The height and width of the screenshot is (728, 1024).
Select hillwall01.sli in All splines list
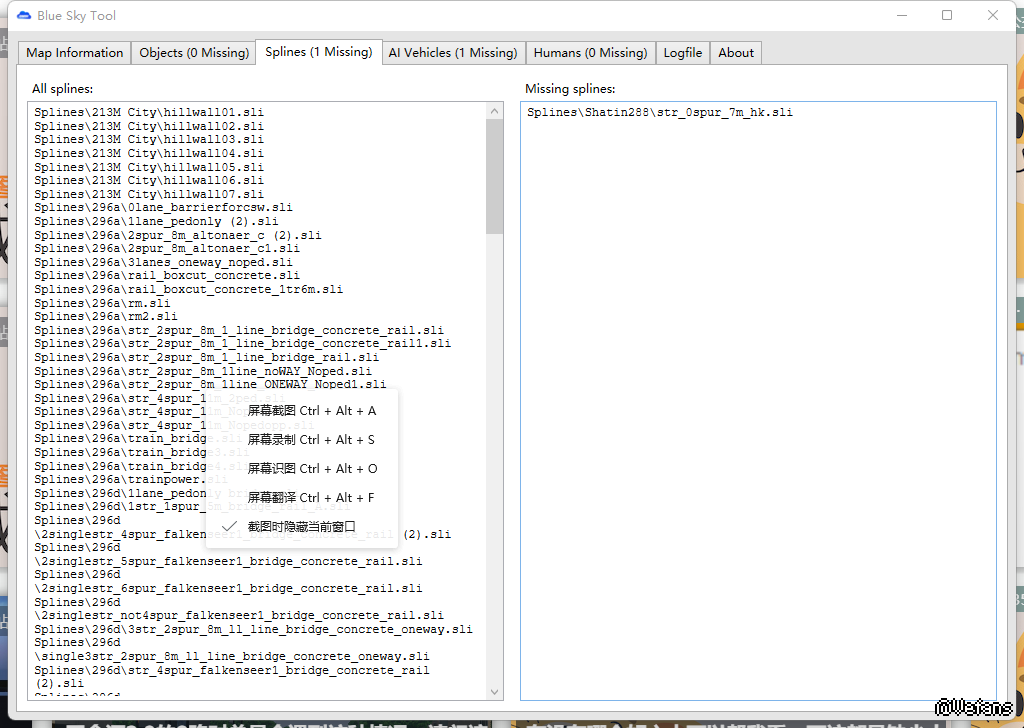(x=149, y=113)
